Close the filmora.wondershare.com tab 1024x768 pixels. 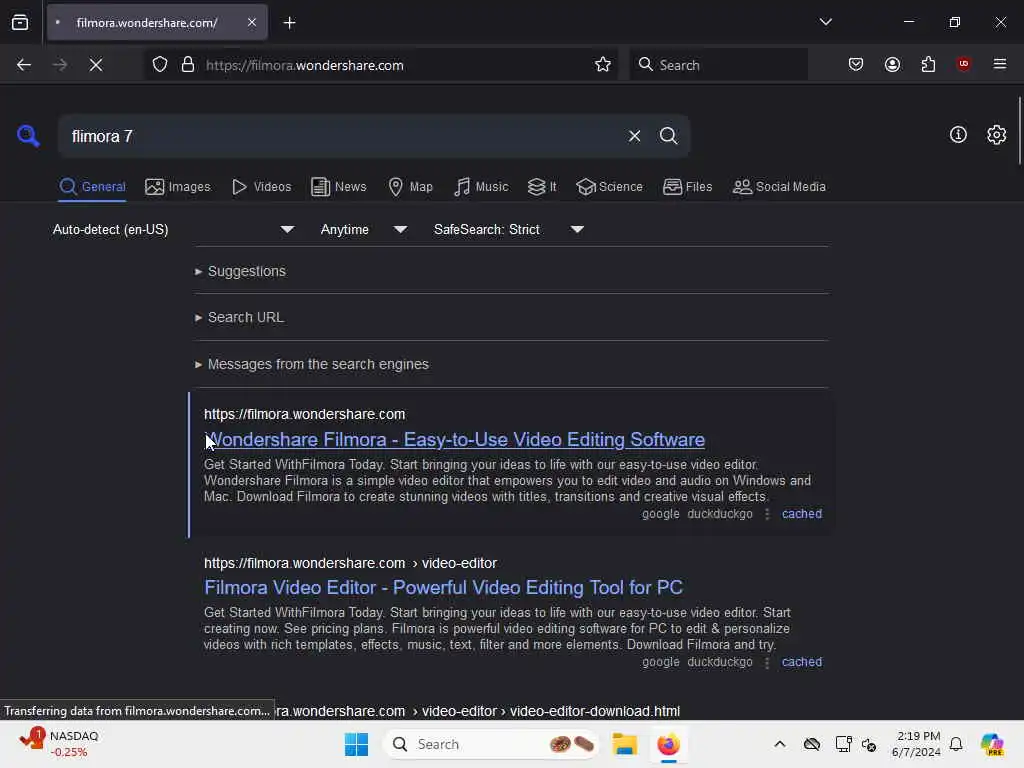click(x=252, y=23)
